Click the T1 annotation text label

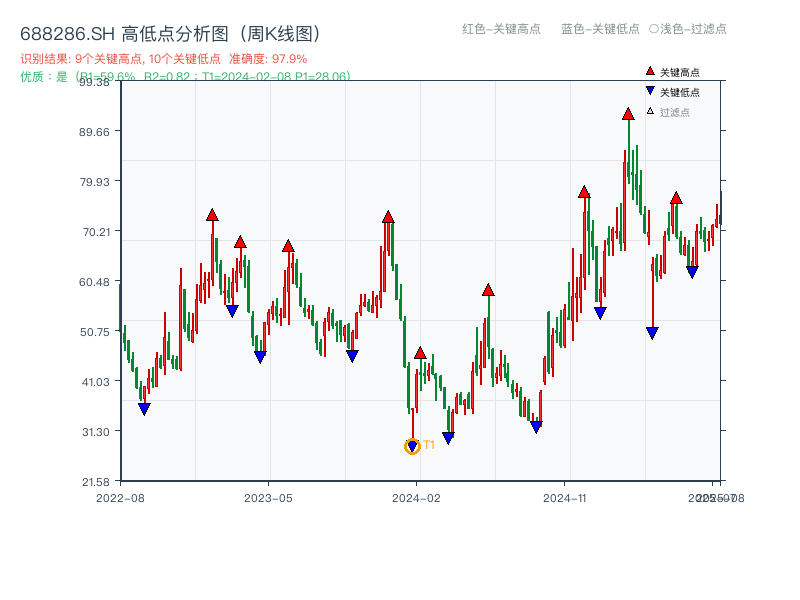click(x=428, y=443)
